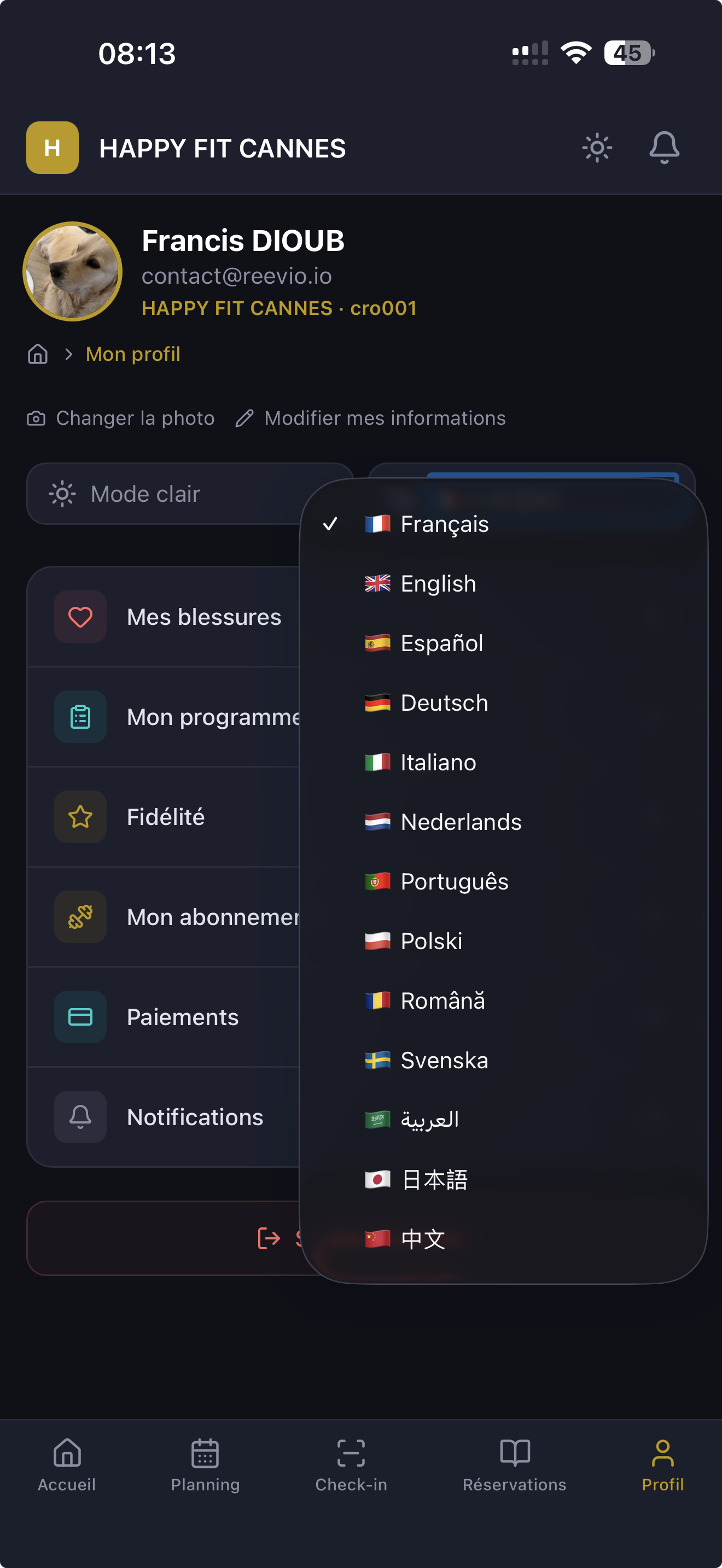This screenshot has height=1568, width=722.
Task: Tap the credit card Paiements icon
Action: [80, 1017]
